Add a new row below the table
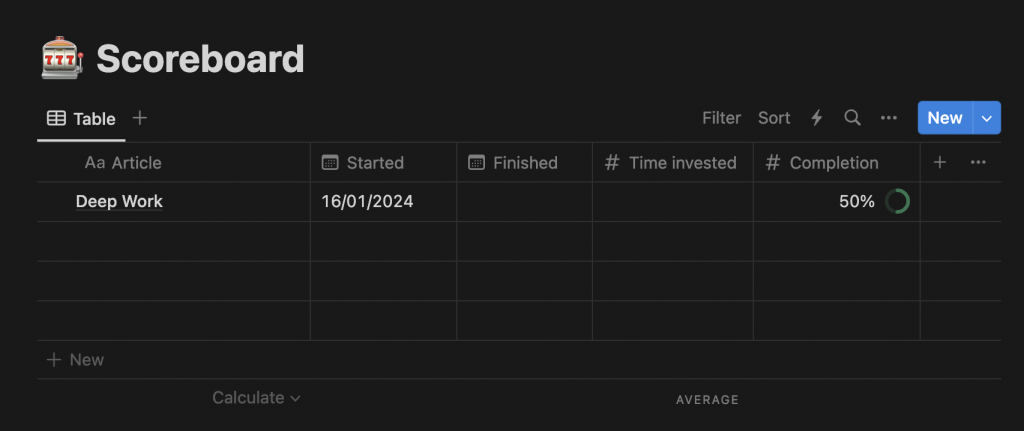 (76, 360)
